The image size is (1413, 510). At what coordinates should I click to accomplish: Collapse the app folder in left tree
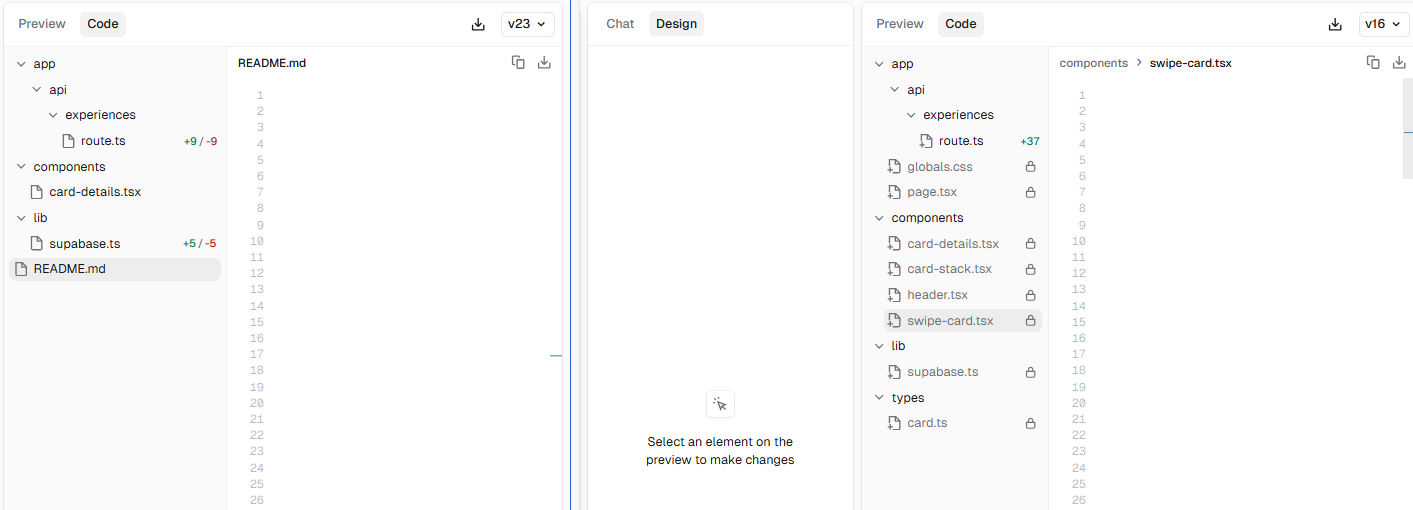coord(21,64)
